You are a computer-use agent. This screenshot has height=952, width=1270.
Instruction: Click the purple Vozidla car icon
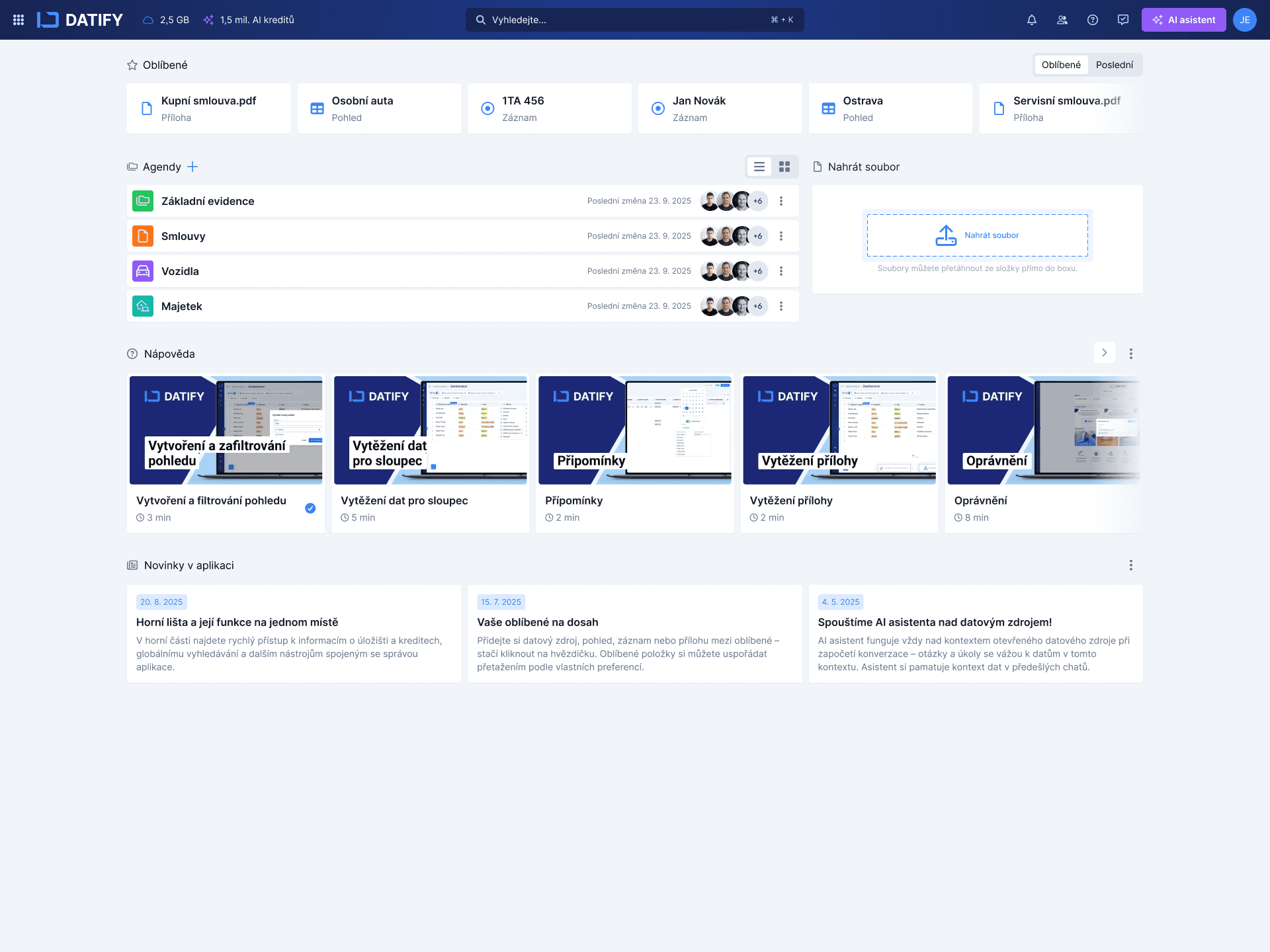coord(143,271)
